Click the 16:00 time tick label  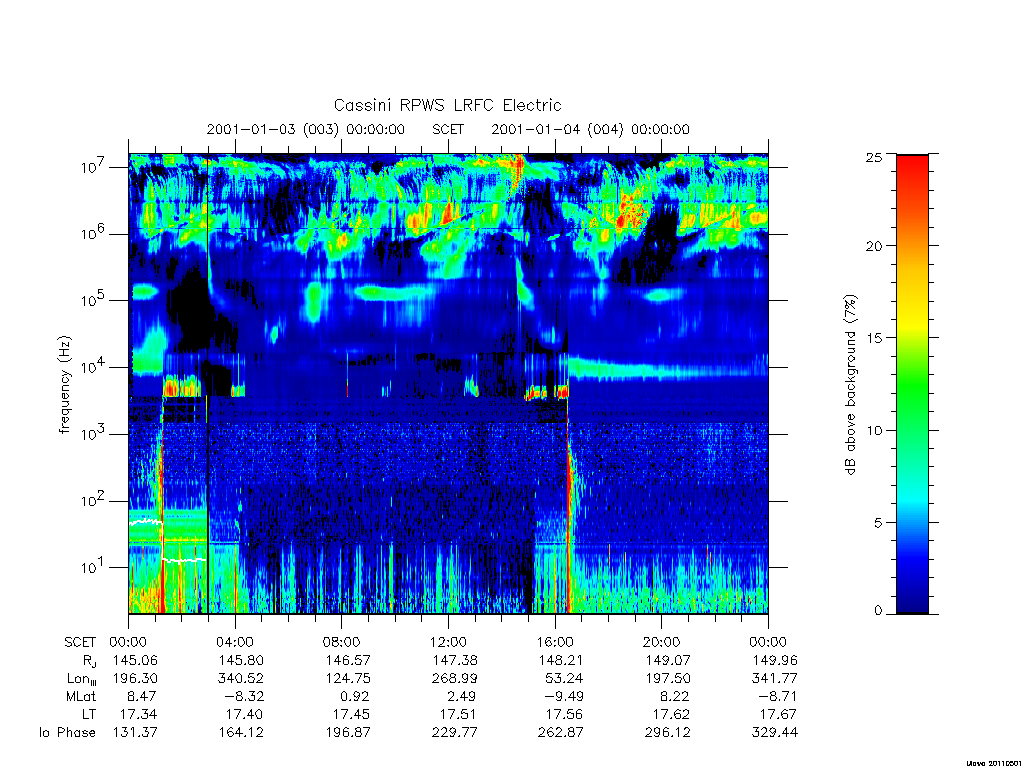[x=555, y=643]
